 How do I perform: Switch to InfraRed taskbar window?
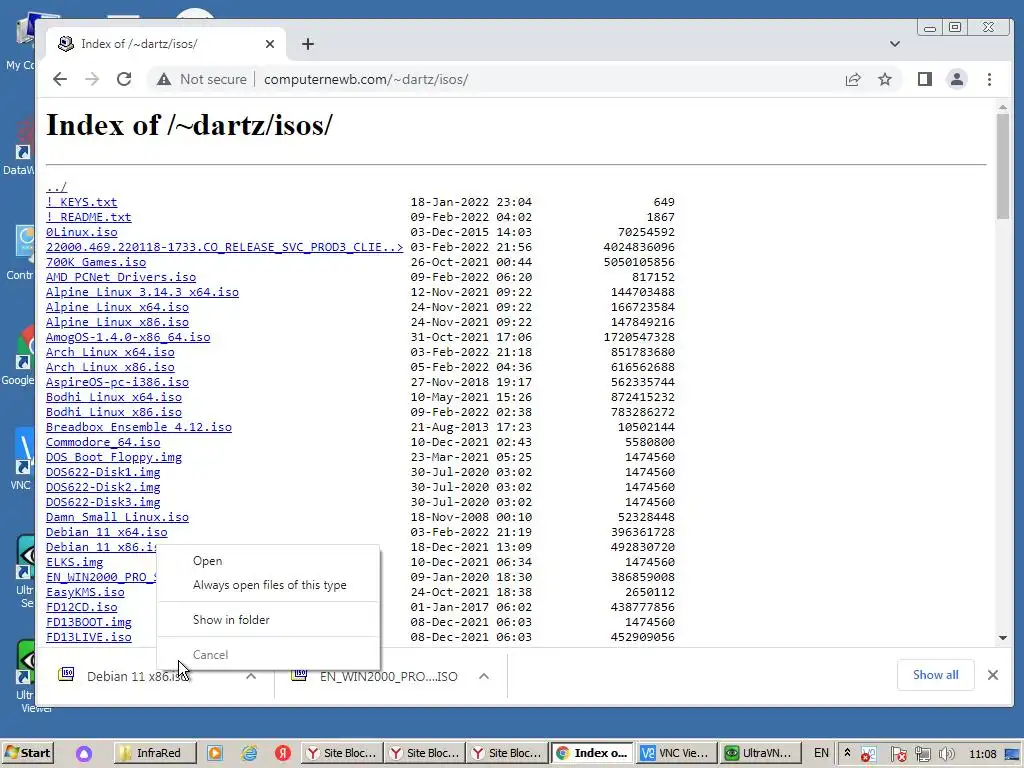tap(155, 753)
